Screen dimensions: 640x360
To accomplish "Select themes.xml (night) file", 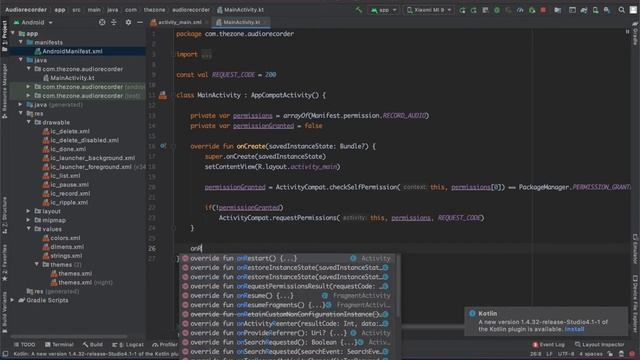I will tap(81, 282).
